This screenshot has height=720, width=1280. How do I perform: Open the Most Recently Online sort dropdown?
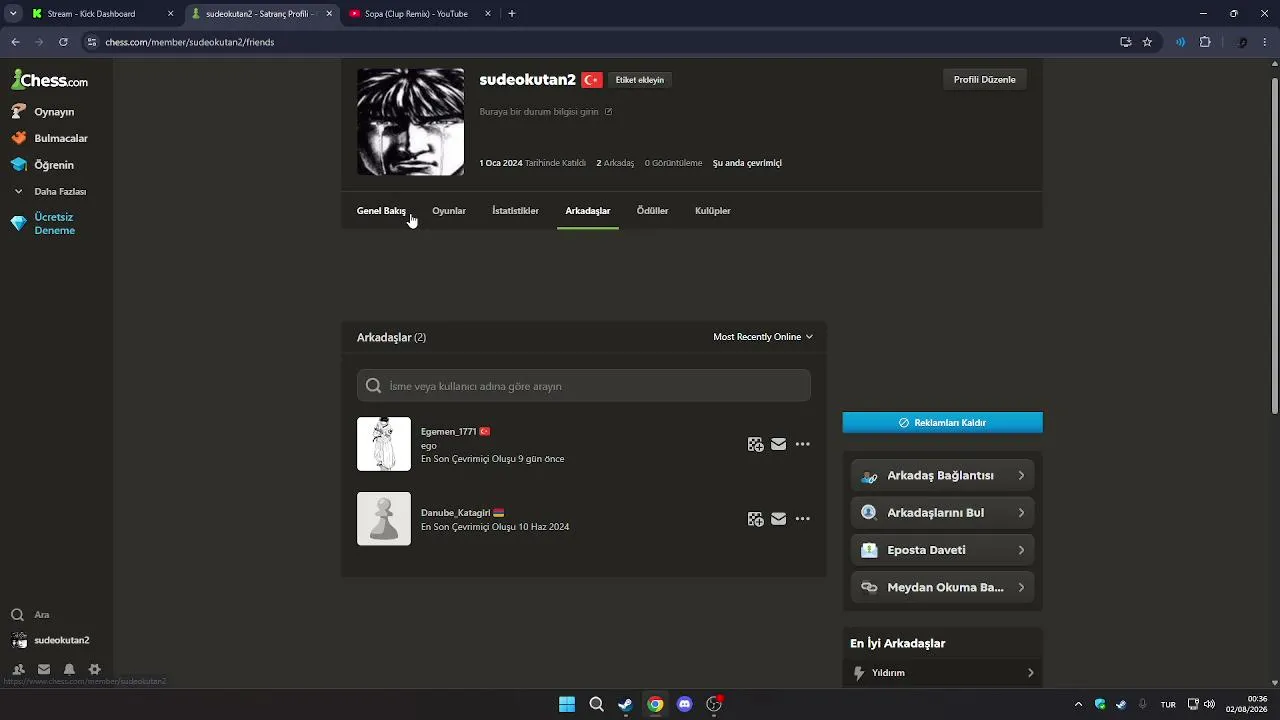tap(763, 337)
